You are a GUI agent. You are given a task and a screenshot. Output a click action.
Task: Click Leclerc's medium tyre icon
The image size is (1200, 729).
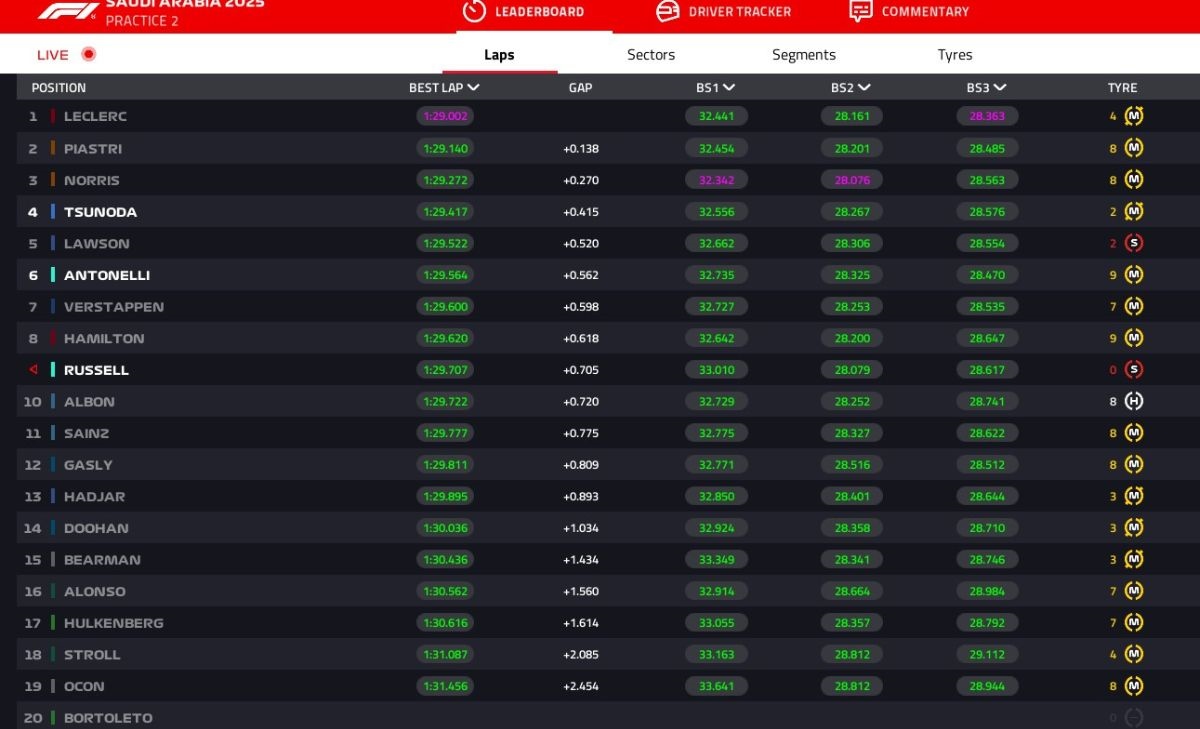tap(1134, 116)
